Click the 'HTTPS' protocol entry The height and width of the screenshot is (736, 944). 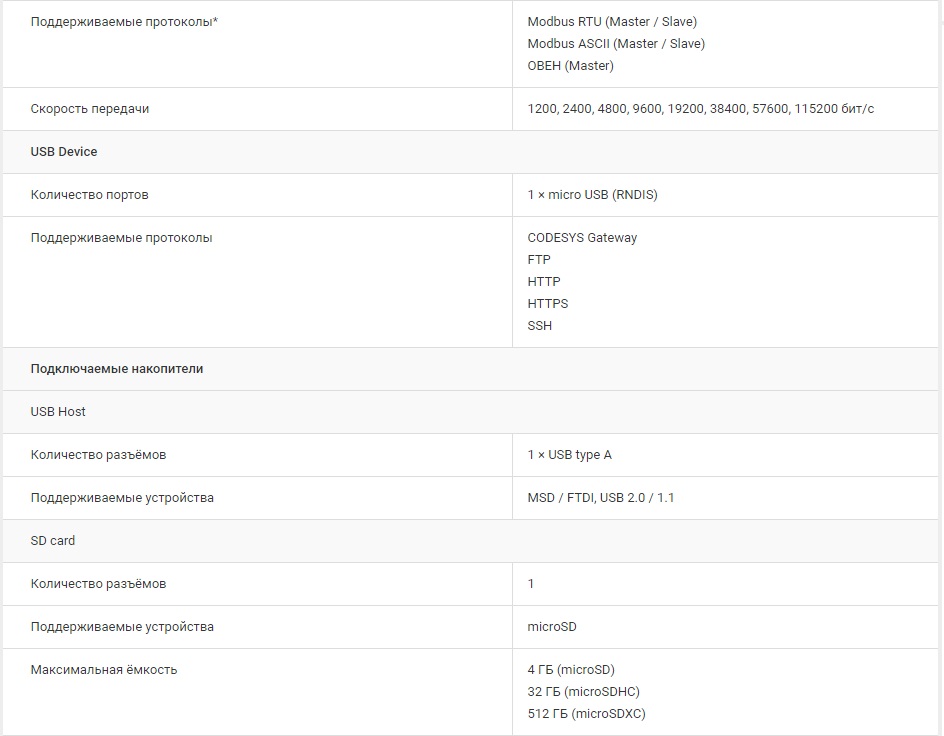[x=547, y=303]
